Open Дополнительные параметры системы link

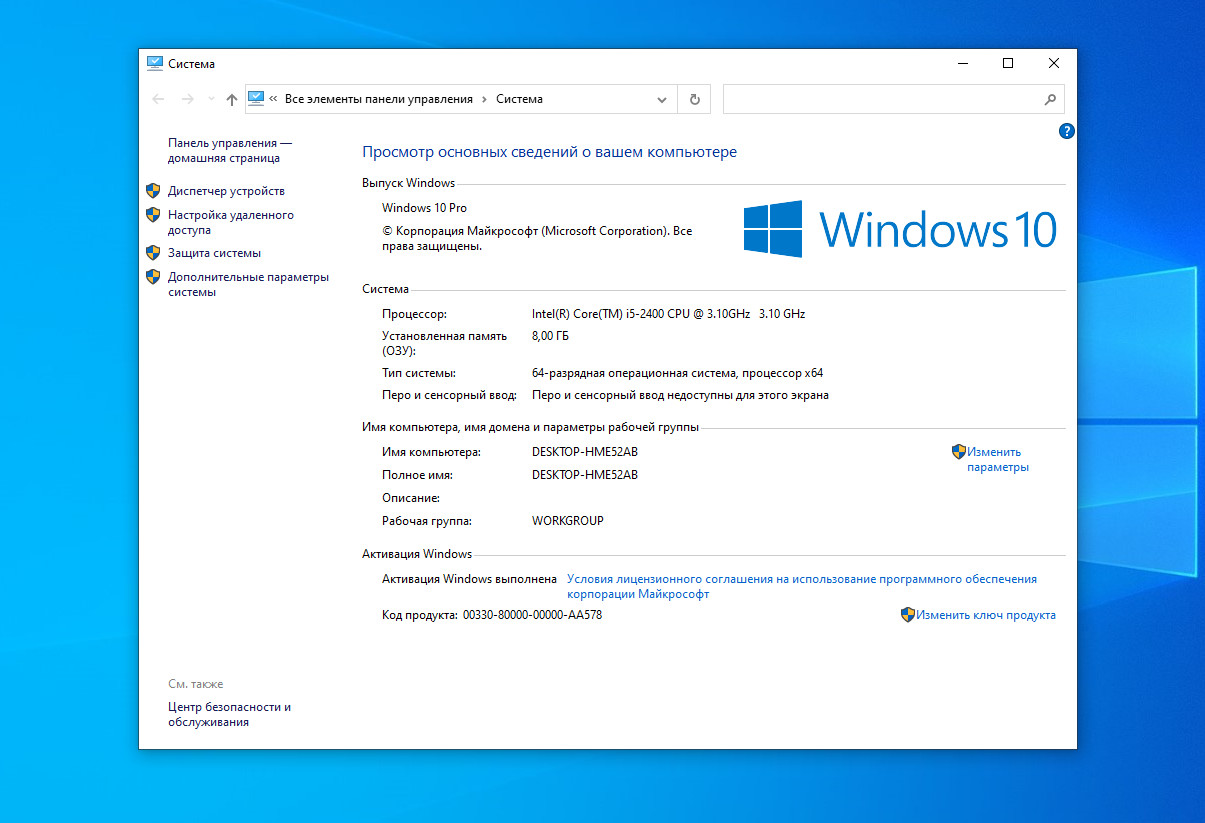click(x=248, y=284)
